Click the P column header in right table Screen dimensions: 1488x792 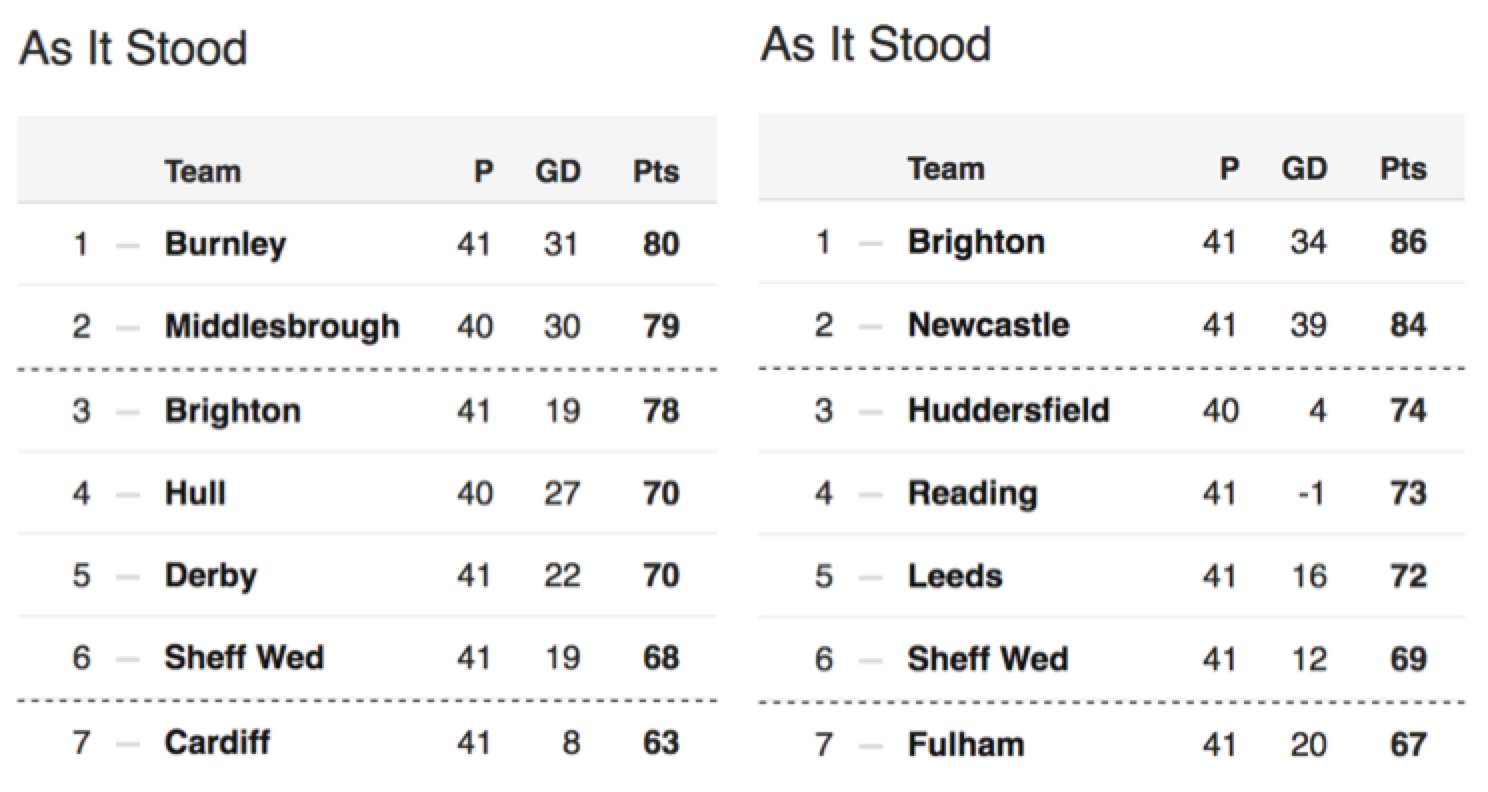tap(1229, 169)
